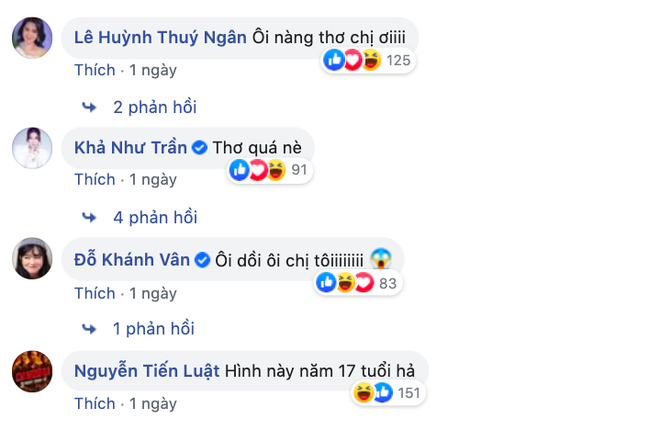Click Khả Như Trần's profile avatar
The image size is (660, 431).
tap(32, 148)
